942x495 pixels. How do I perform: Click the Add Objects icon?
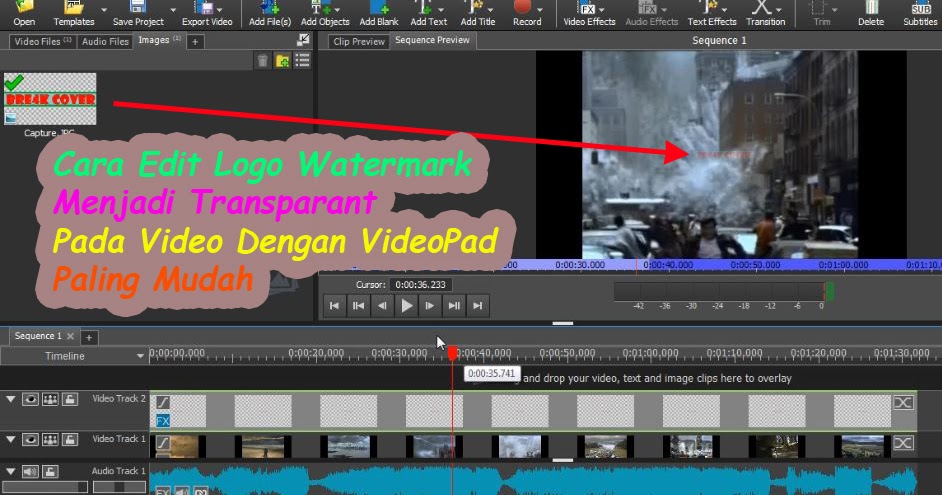click(320, 7)
